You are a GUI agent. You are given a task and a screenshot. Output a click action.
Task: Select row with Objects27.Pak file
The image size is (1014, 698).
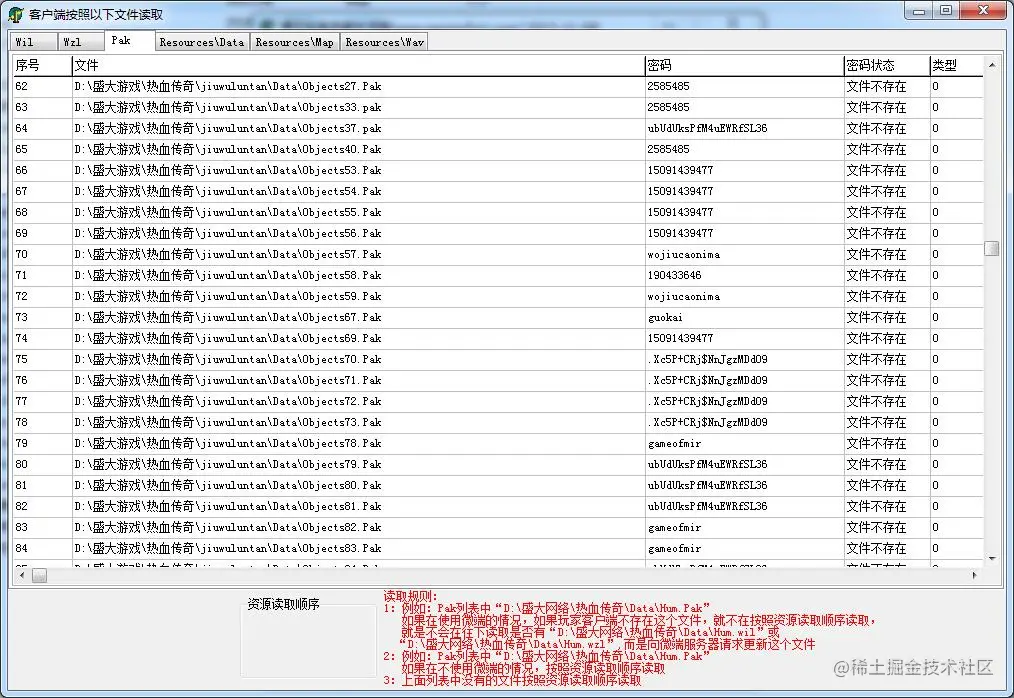pos(498,86)
